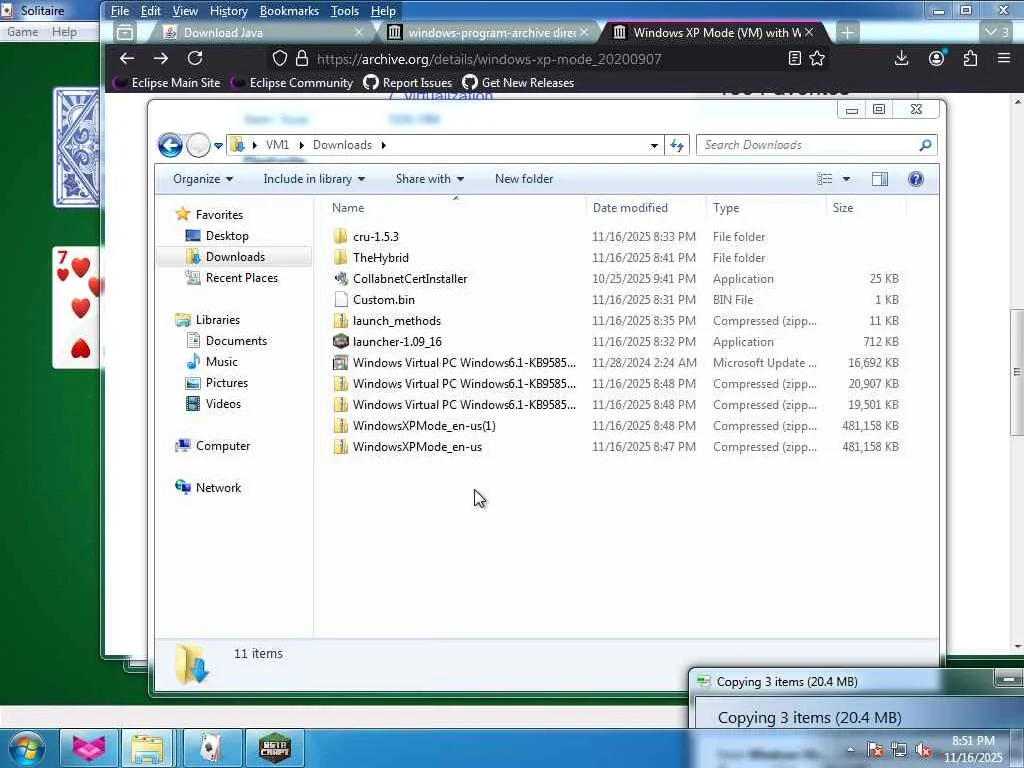Image resolution: width=1024 pixels, height=768 pixels.
Task: Toggle the preview pane
Action: point(880,179)
